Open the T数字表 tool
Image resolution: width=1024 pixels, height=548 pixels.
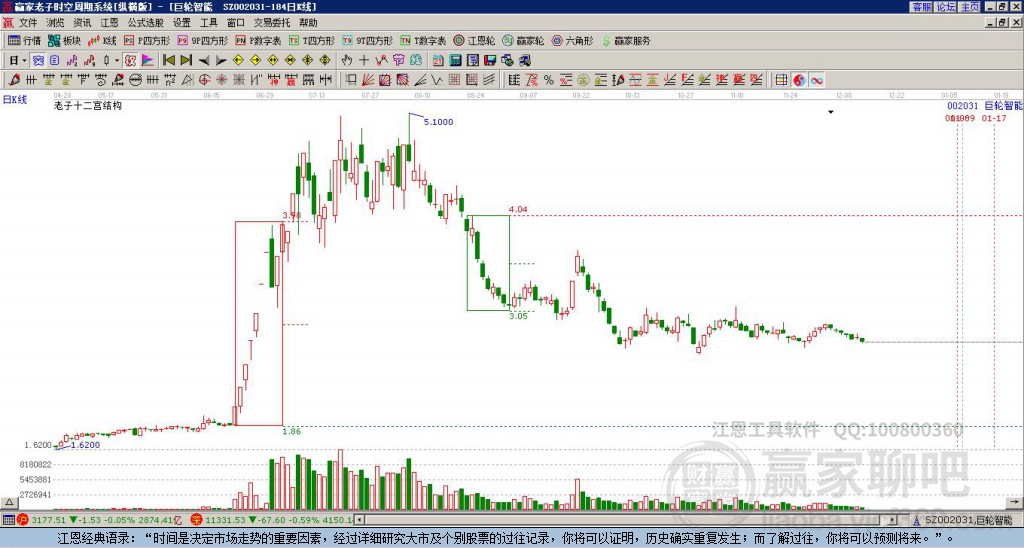coord(423,40)
